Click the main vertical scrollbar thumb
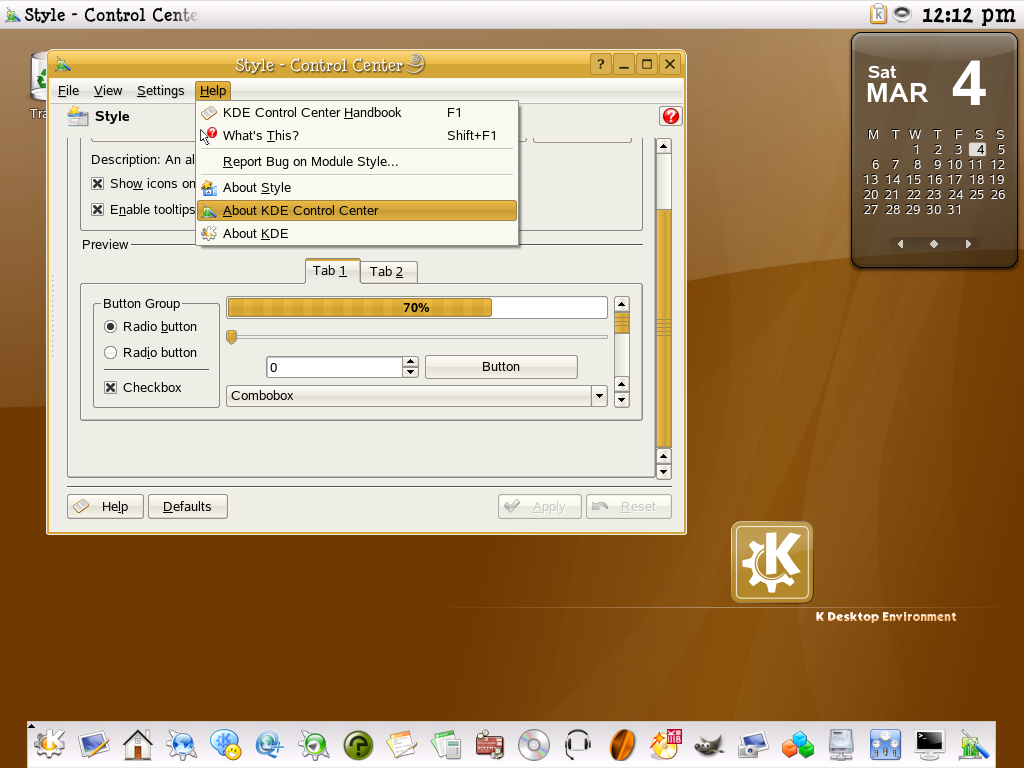 click(x=664, y=327)
